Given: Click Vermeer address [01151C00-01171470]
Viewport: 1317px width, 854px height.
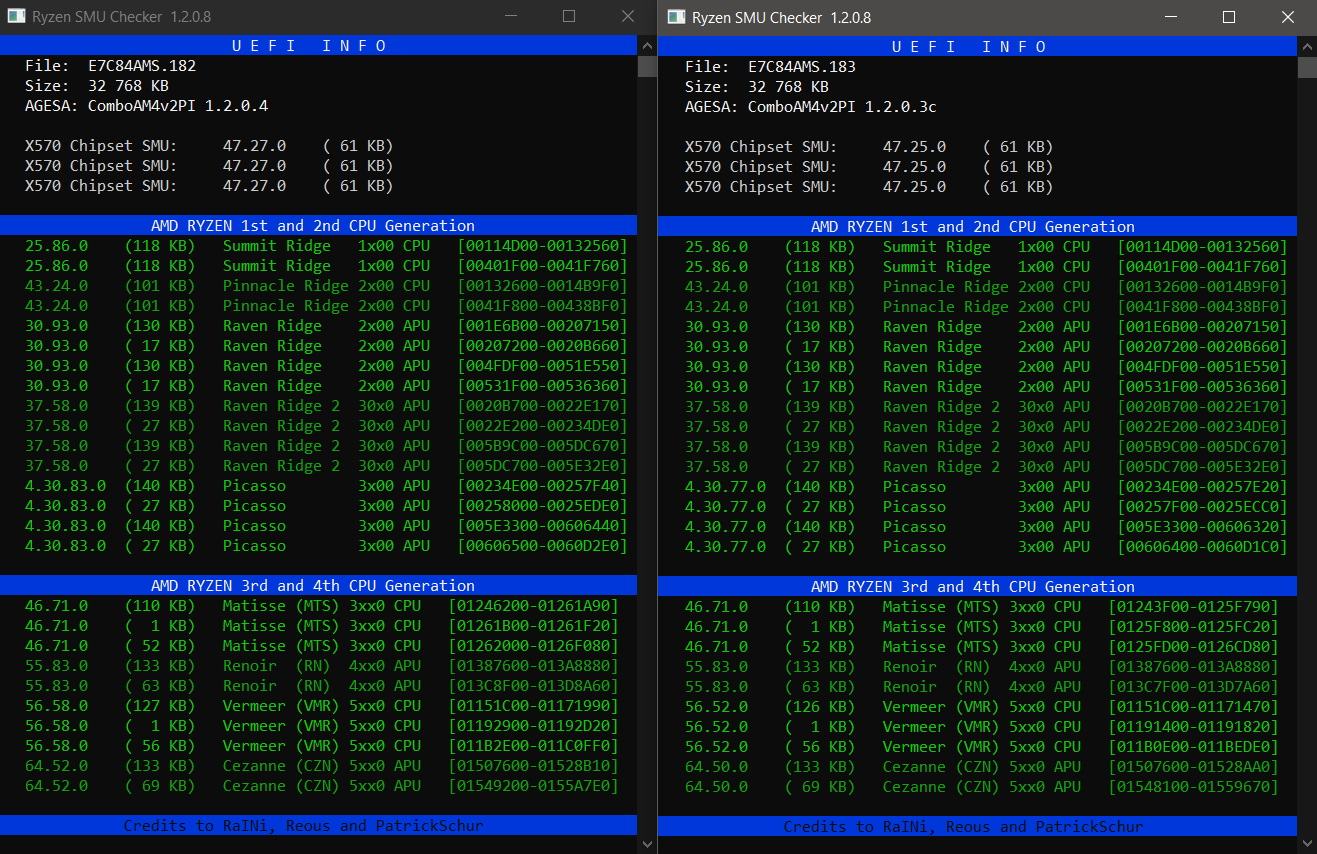Looking at the screenshot, I should [x=1194, y=707].
